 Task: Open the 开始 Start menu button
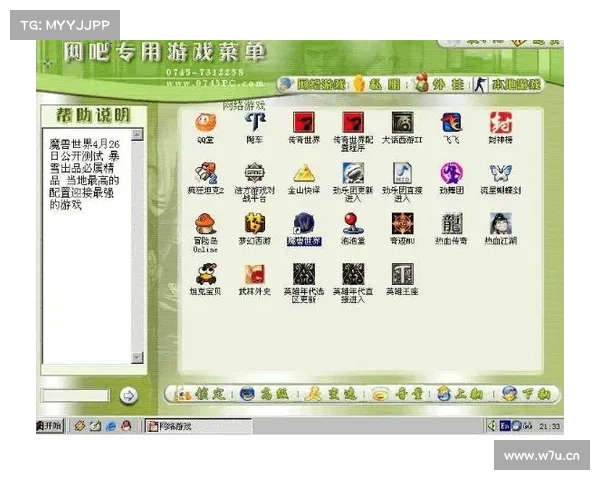click(x=50, y=425)
